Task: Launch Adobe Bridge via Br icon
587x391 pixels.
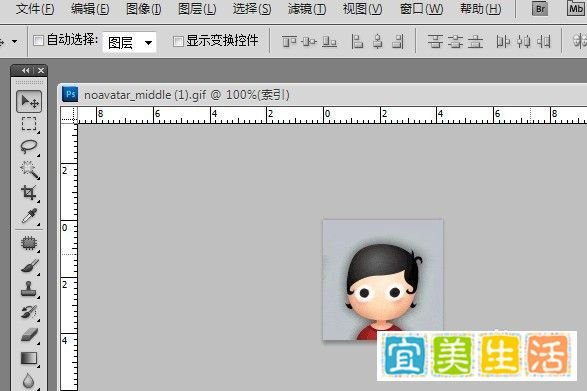Action: (540, 9)
